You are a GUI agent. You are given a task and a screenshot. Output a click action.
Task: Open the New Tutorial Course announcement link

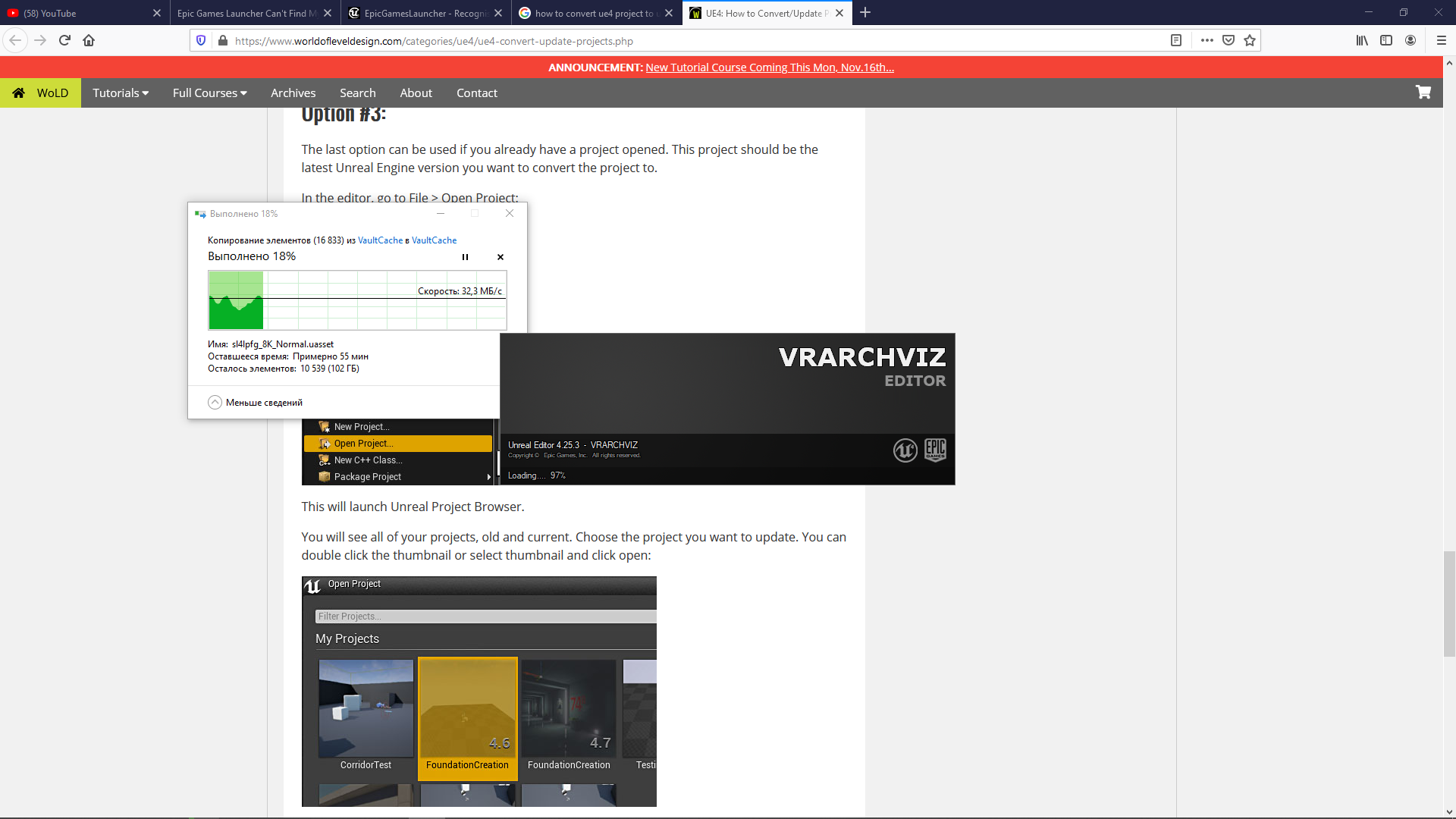[x=770, y=67]
